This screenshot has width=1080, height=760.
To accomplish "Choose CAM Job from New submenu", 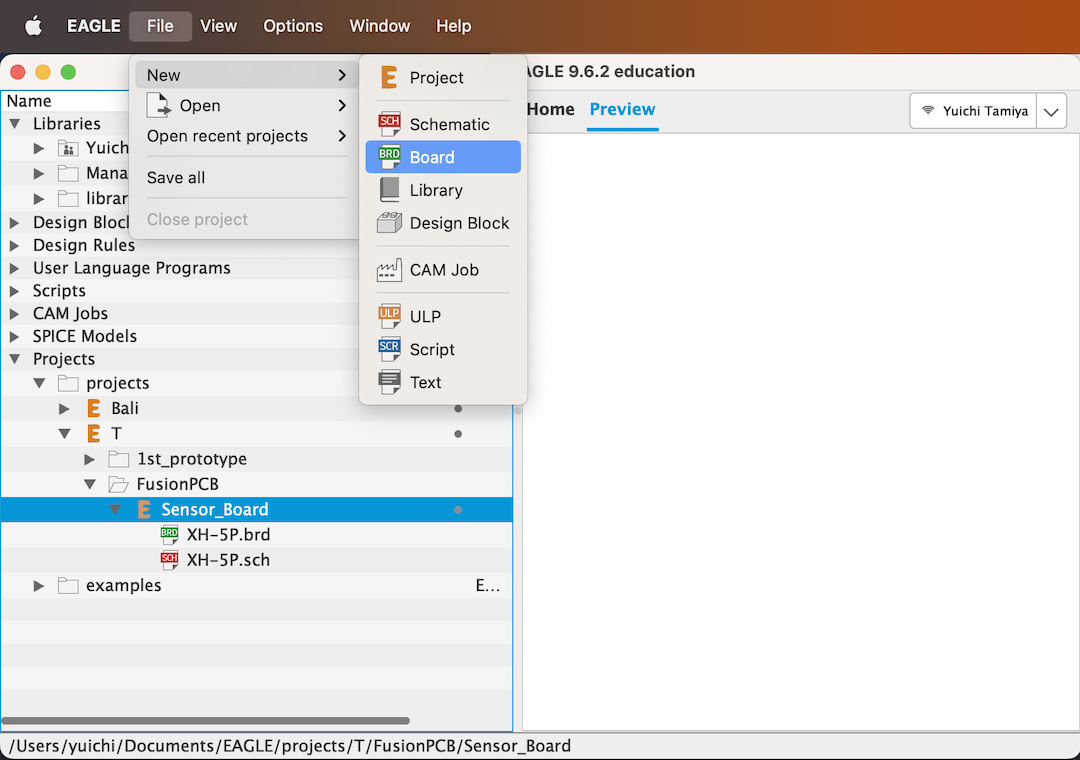I will (x=443, y=270).
